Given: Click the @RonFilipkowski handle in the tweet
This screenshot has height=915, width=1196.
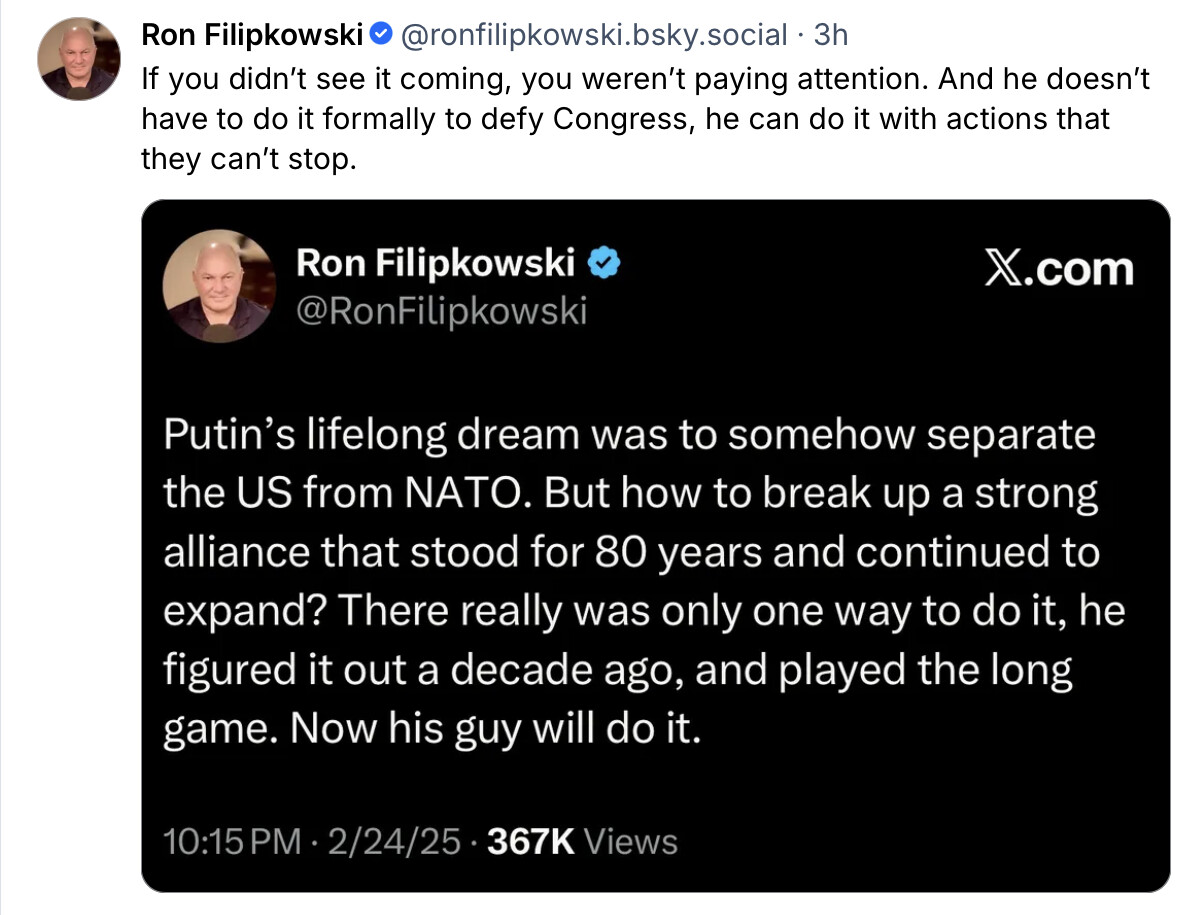Looking at the screenshot, I should 441,311.
